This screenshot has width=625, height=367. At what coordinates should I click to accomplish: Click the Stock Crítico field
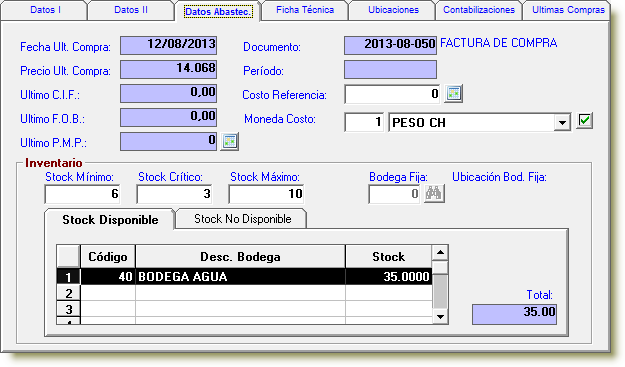tap(174, 194)
